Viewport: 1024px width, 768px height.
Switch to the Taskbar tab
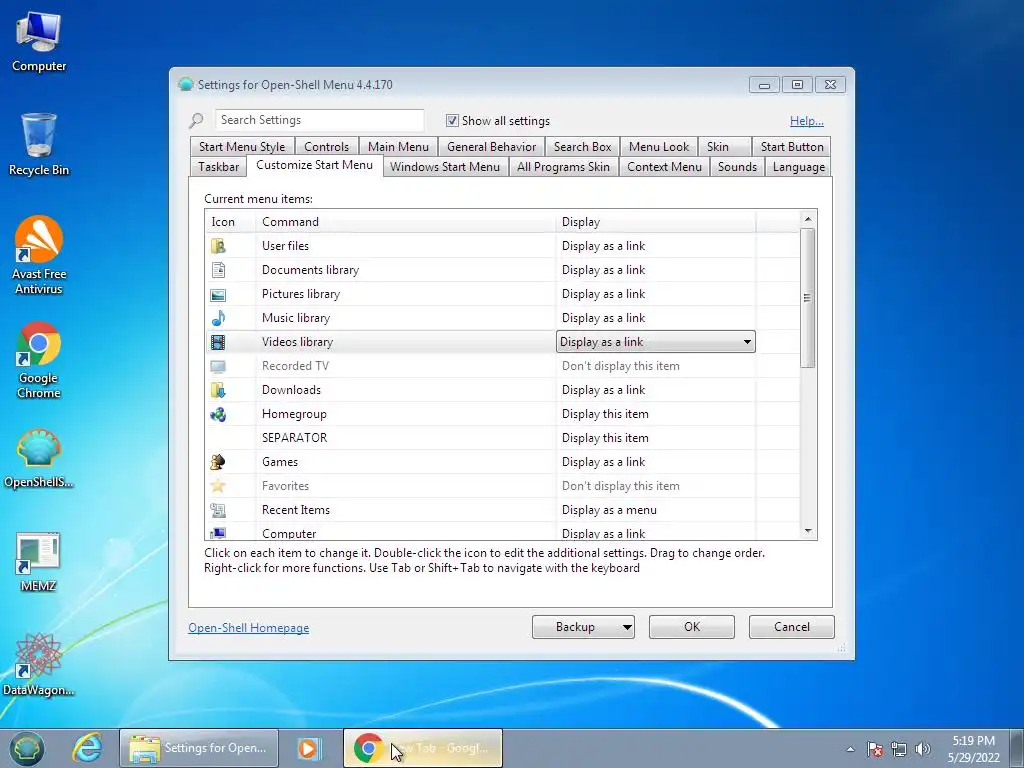coord(219,167)
